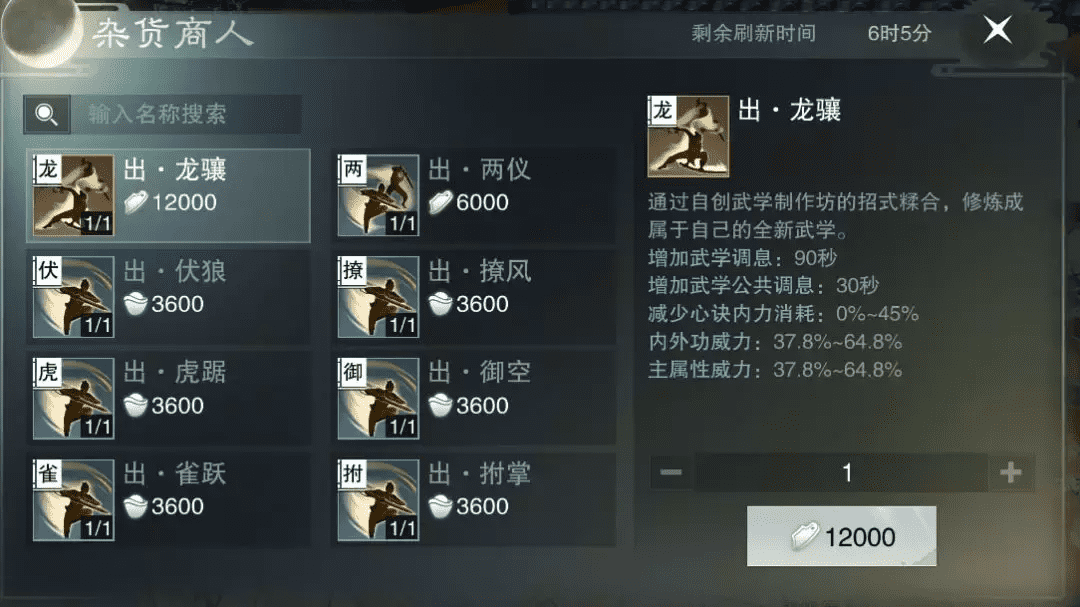Select the 出·雀跃 skill icon
This screenshot has width=1080, height=607.
click(74, 500)
